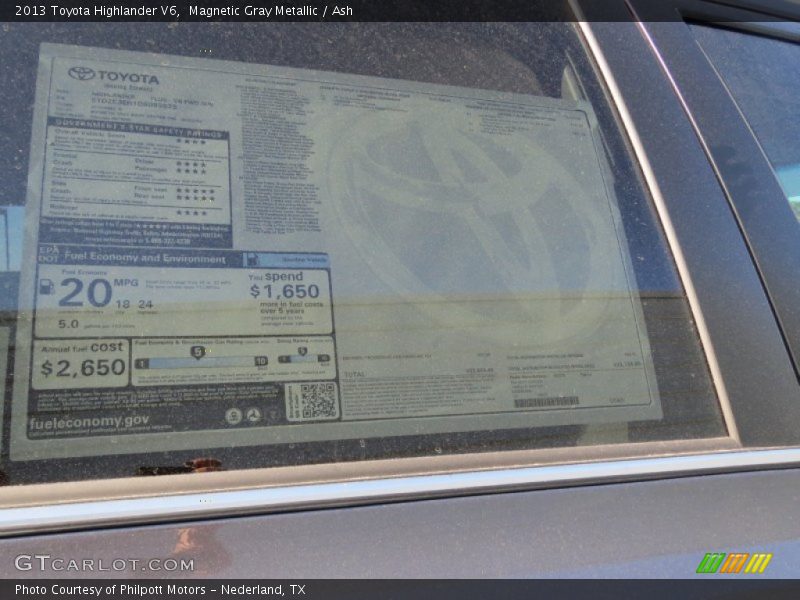Select caption 'Magnetic Gray Metallic / Ash'
This screenshot has height=600, width=800.
(x=270, y=11)
